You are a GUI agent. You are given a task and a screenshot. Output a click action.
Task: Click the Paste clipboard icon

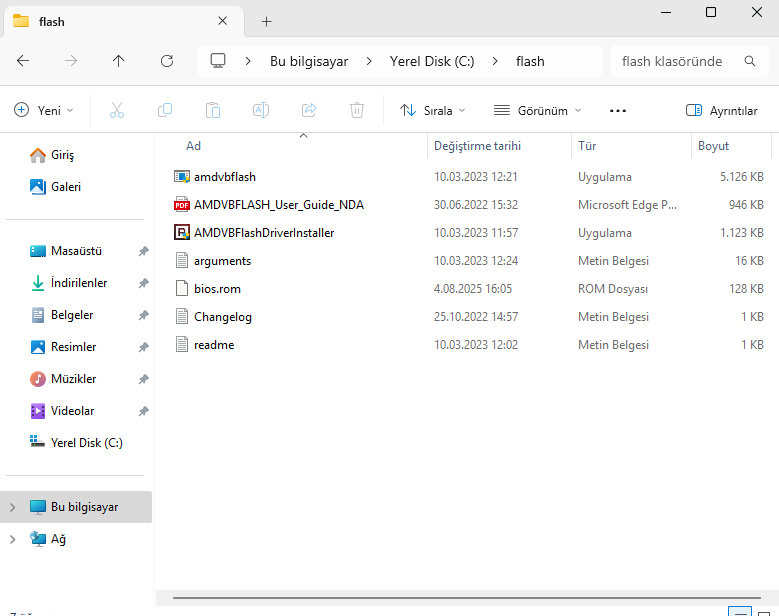coord(213,110)
